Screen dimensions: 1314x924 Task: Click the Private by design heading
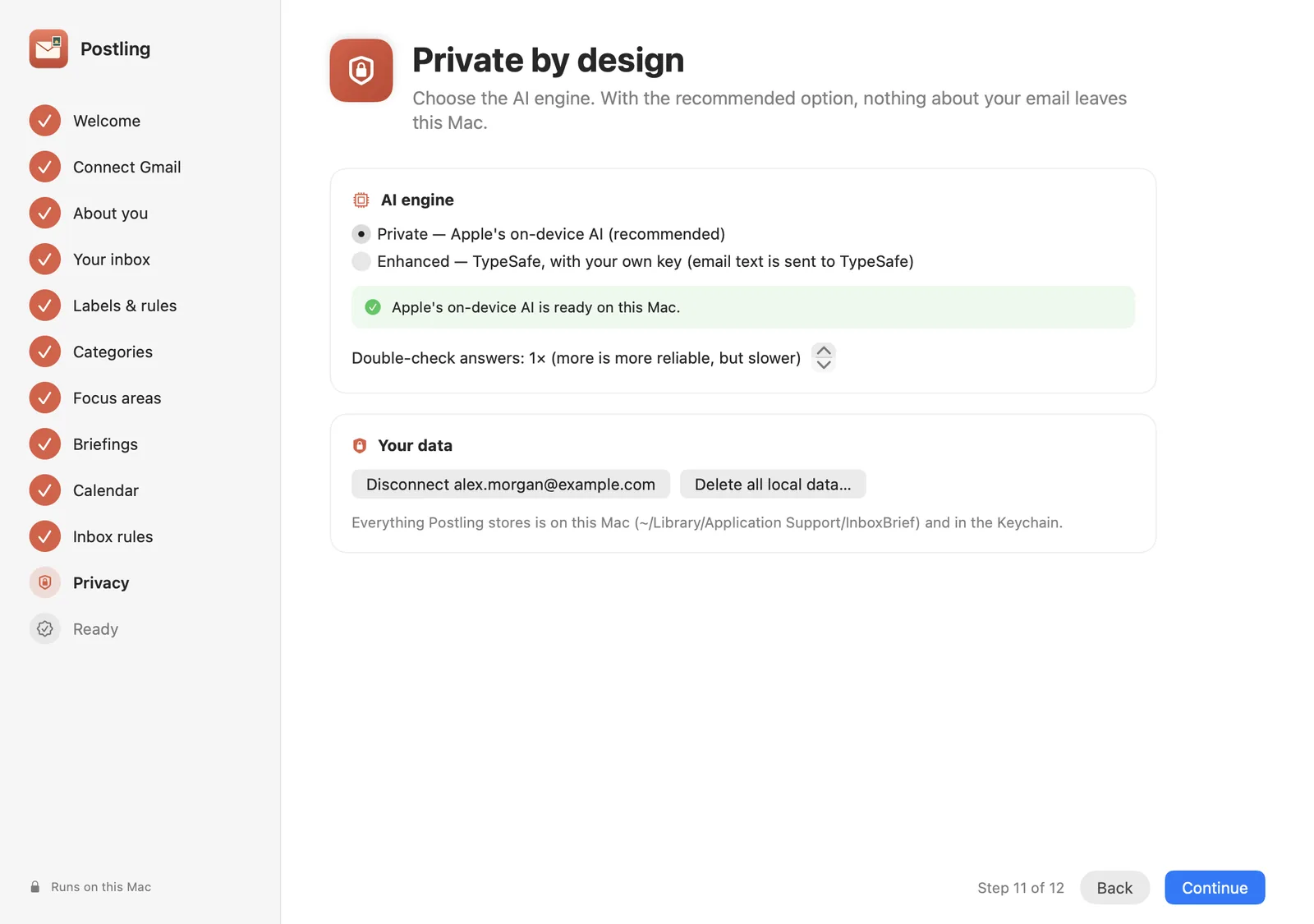(x=549, y=60)
